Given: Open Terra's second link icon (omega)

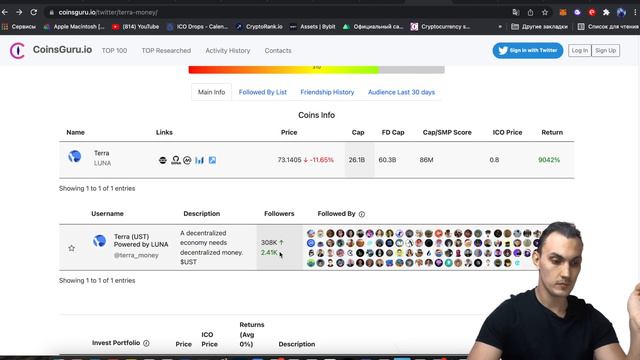Looking at the screenshot, I should (176, 160).
